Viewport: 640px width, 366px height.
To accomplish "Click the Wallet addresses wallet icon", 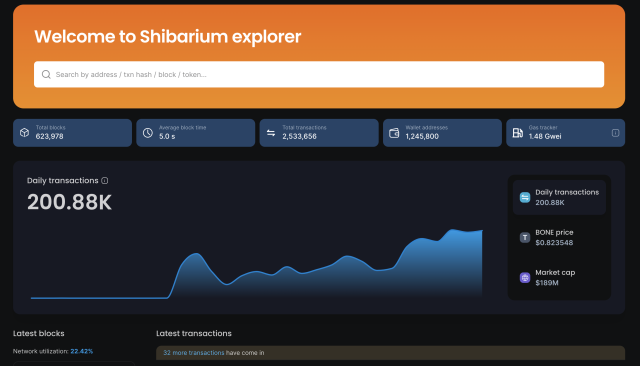I will click(x=394, y=133).
